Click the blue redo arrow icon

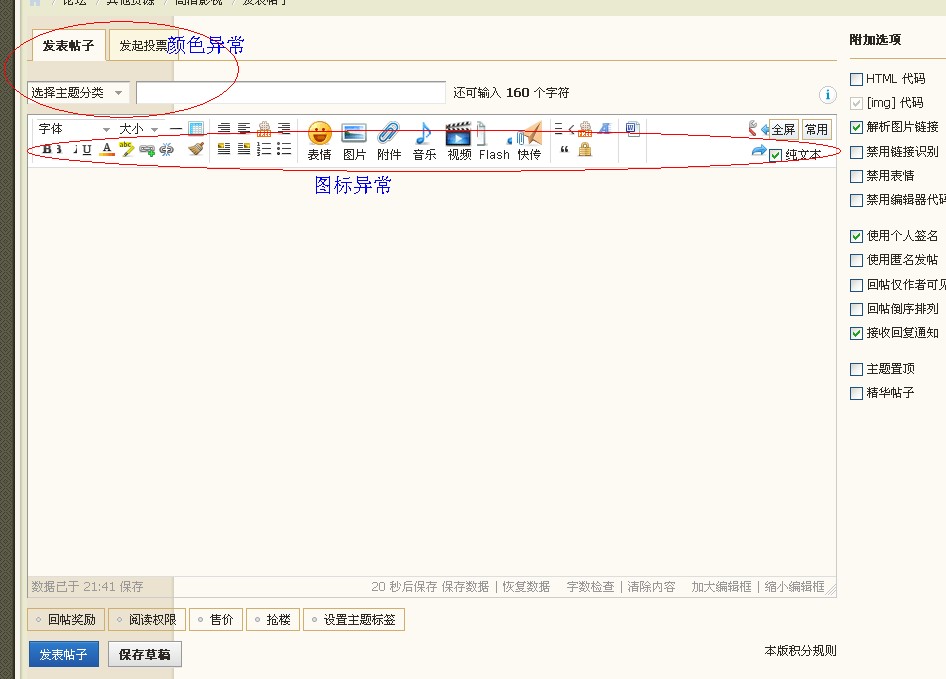(x=758, y=150)
